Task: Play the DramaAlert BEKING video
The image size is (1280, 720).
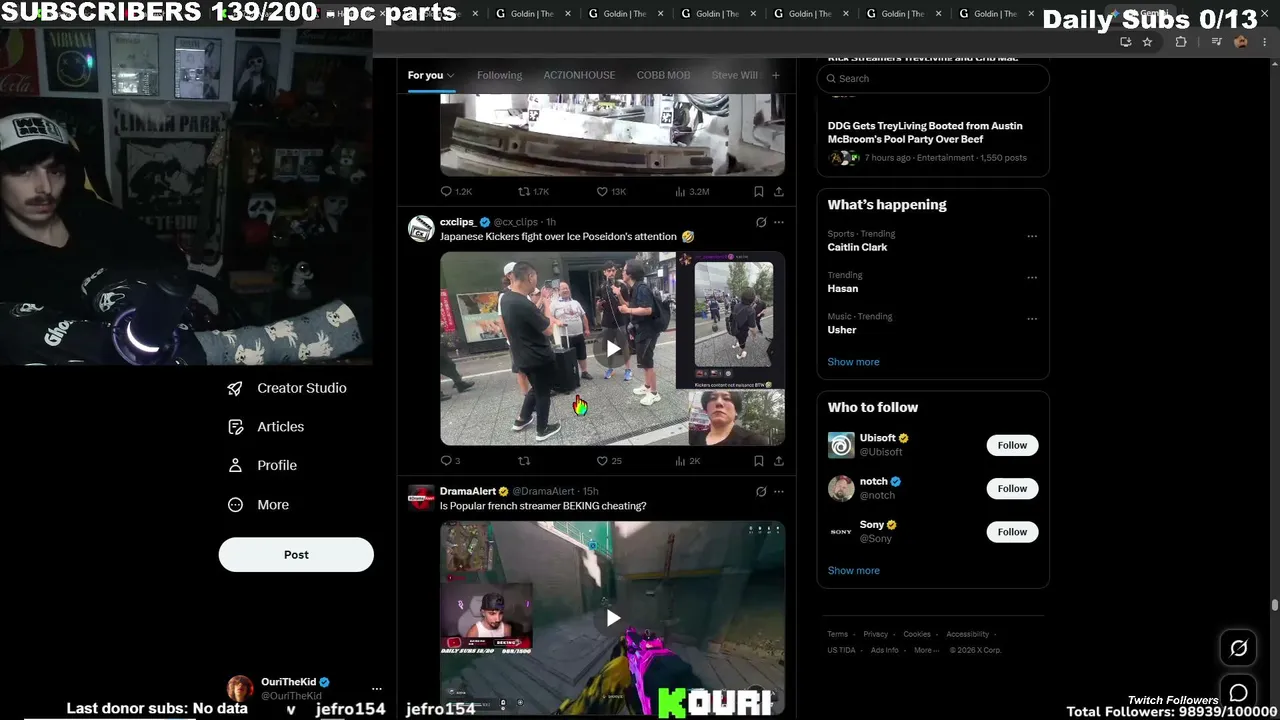Action: click(x=613, y=618)
